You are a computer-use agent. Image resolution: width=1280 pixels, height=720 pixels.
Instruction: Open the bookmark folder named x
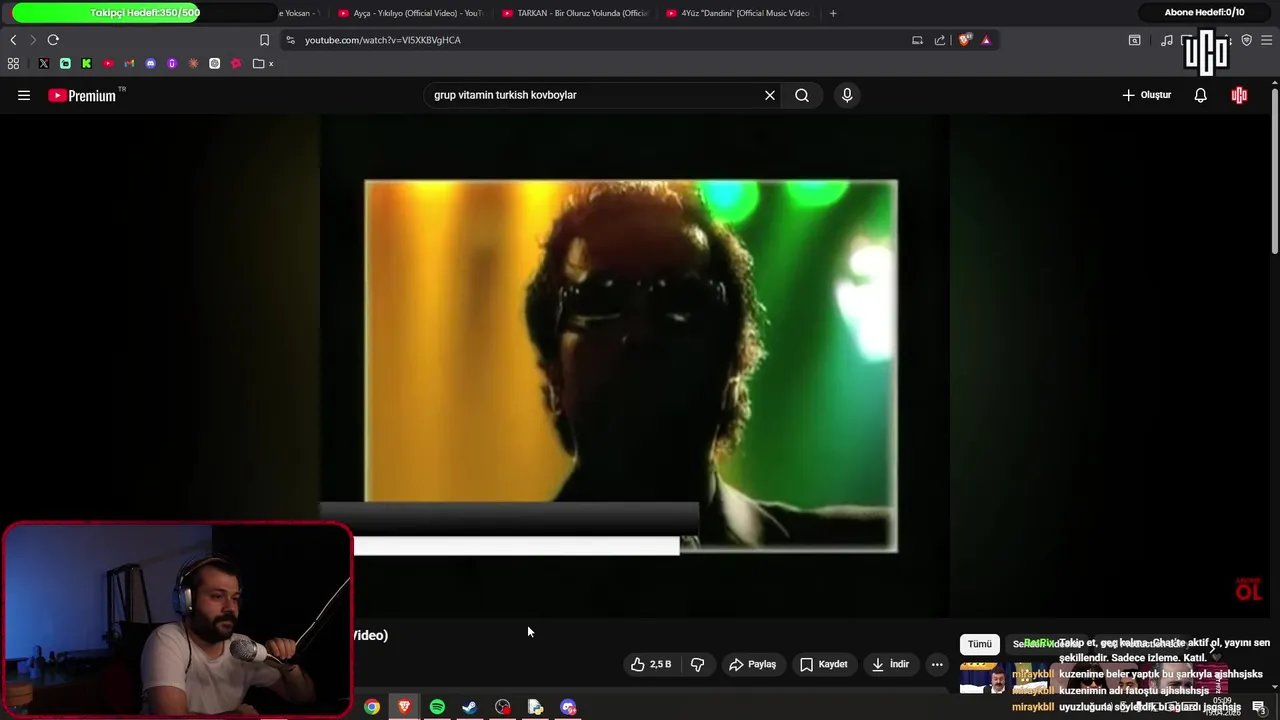coord(264,63)
